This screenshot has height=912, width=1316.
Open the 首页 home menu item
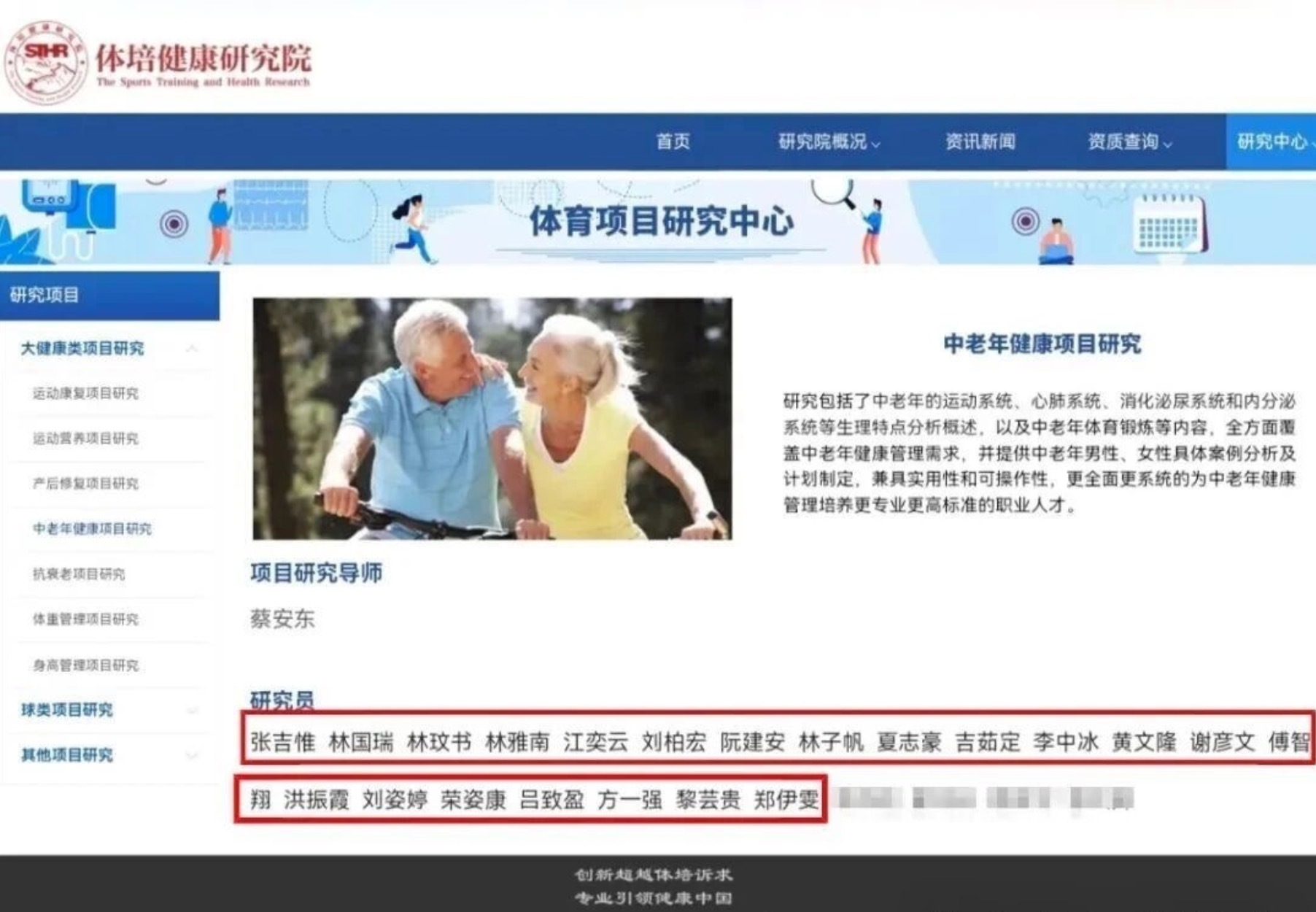coord(673,142)
